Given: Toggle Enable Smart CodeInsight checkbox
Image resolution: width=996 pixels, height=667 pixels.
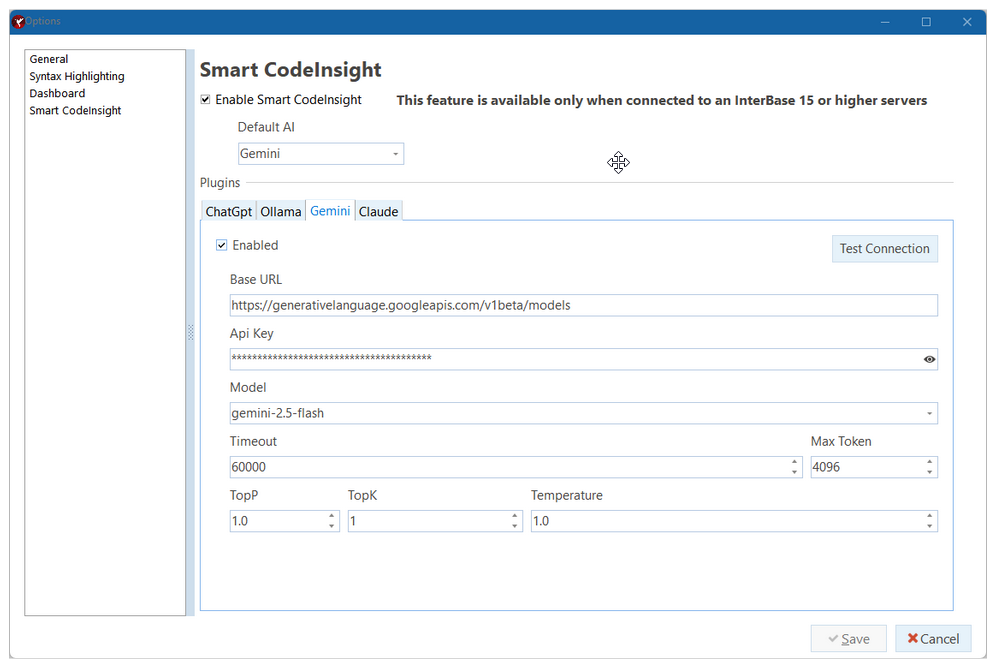Looking at the screenshot, I should 205,100.
